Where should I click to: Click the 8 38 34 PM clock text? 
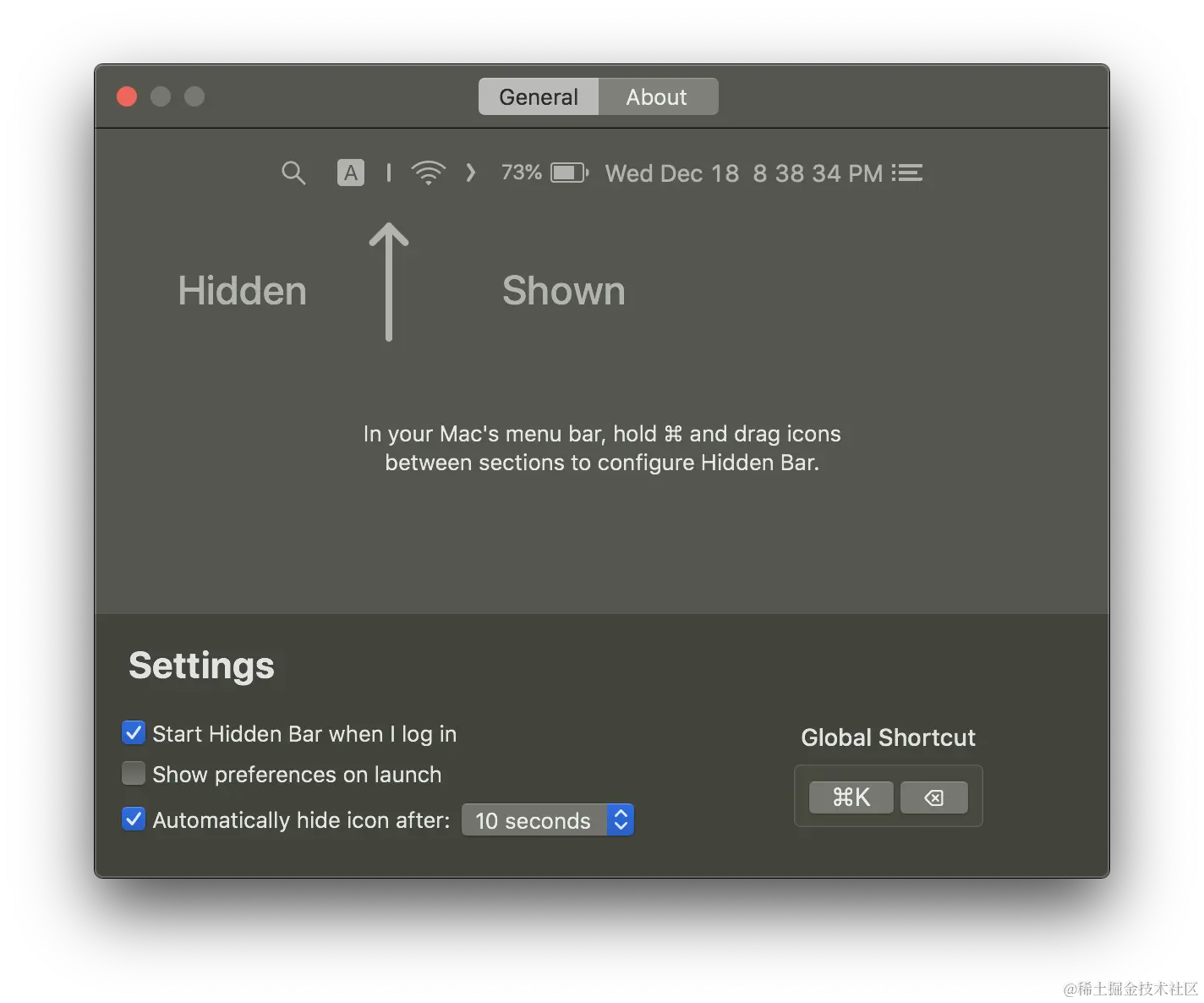point(818,173)
